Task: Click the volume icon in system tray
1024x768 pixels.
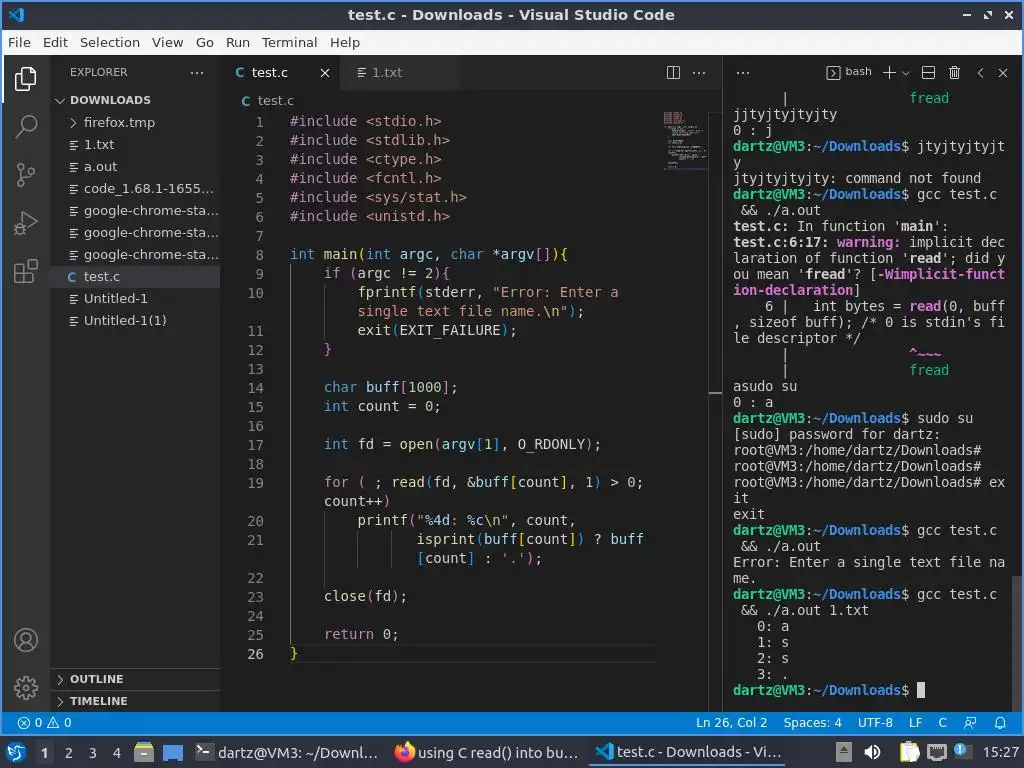Action: tap(872, 753)
